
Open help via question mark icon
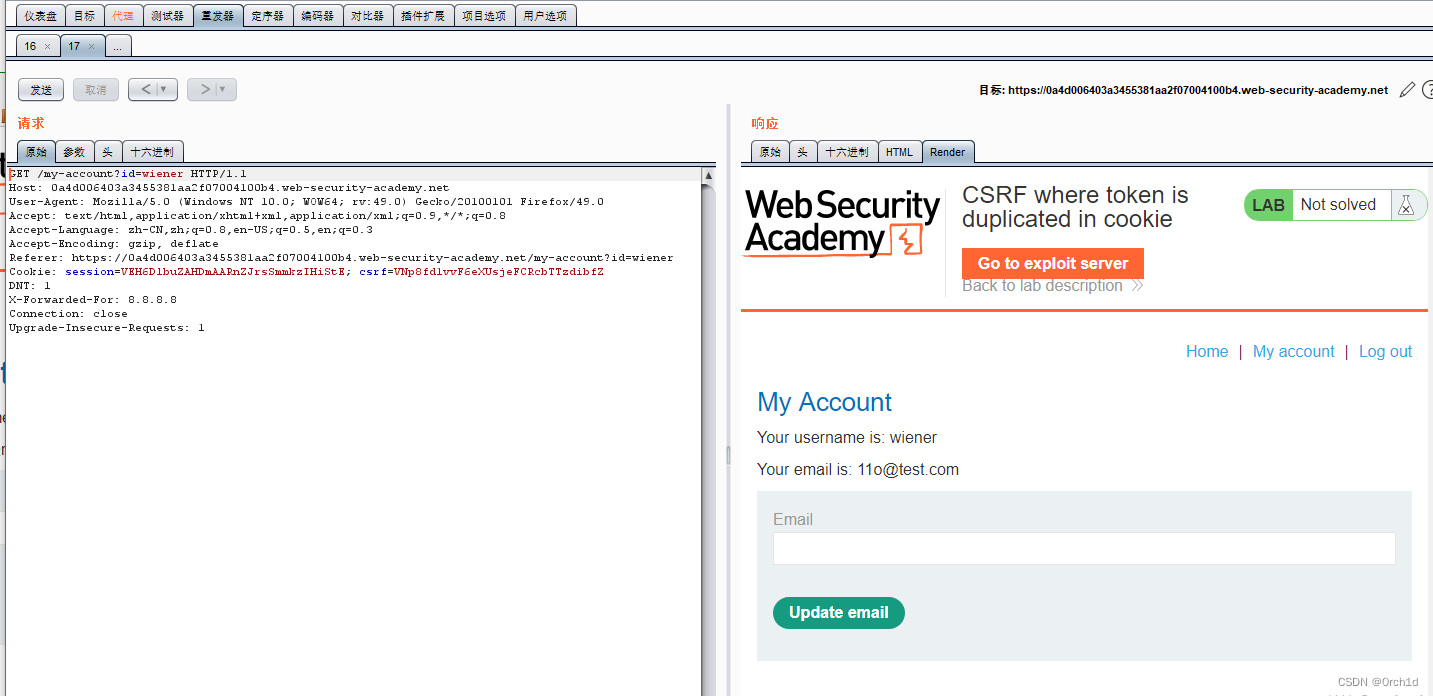click(x=1428, y=90)
